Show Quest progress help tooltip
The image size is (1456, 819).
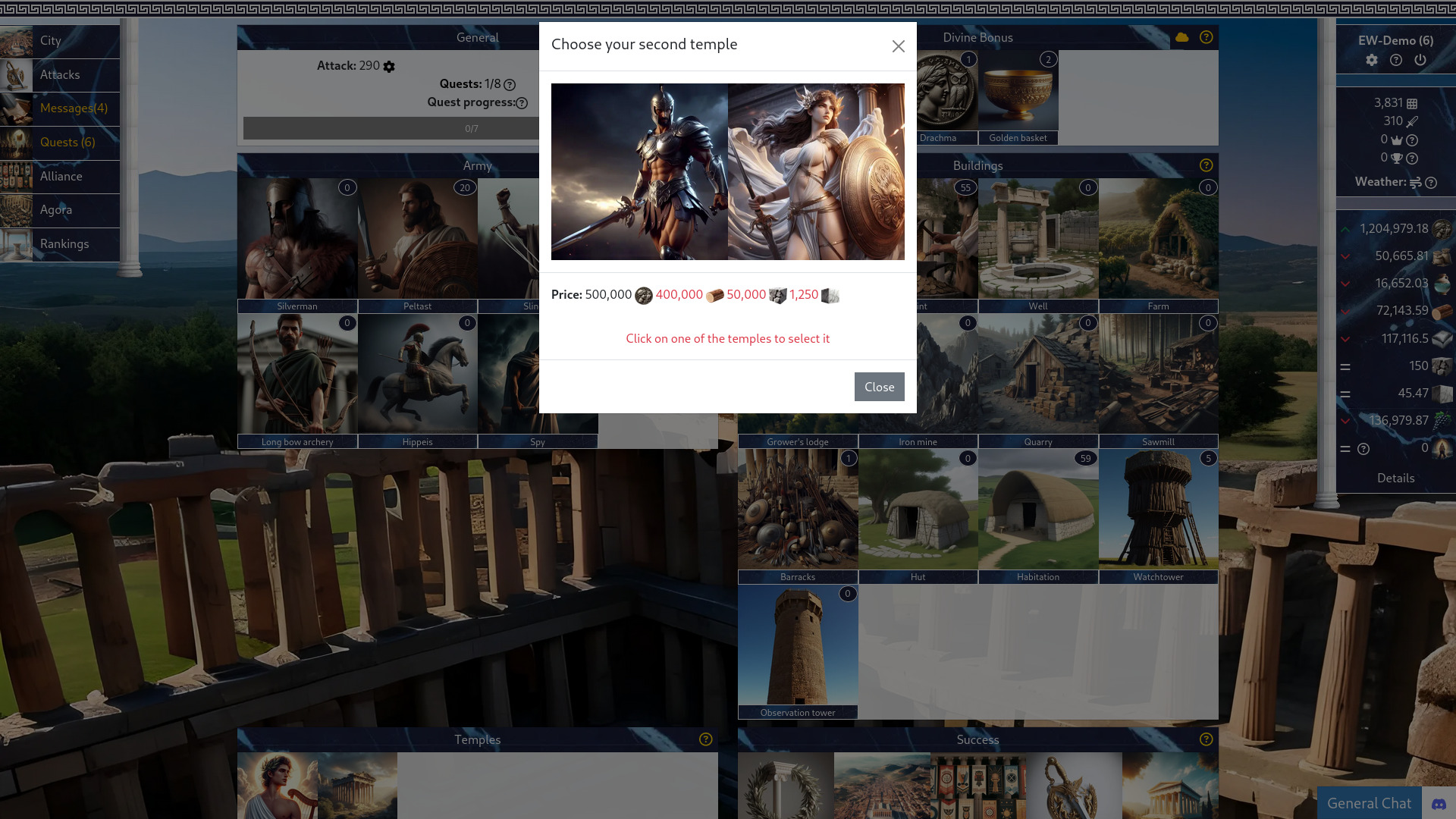pos(522,103)
